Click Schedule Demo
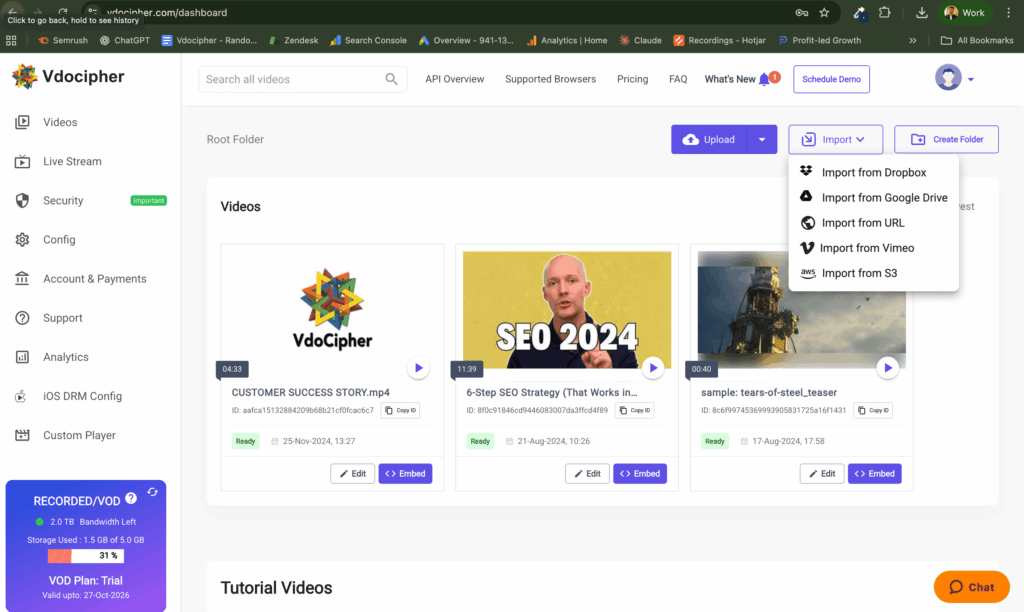The height and width of the screenshot is (612, 1024). tap(831, 78)
